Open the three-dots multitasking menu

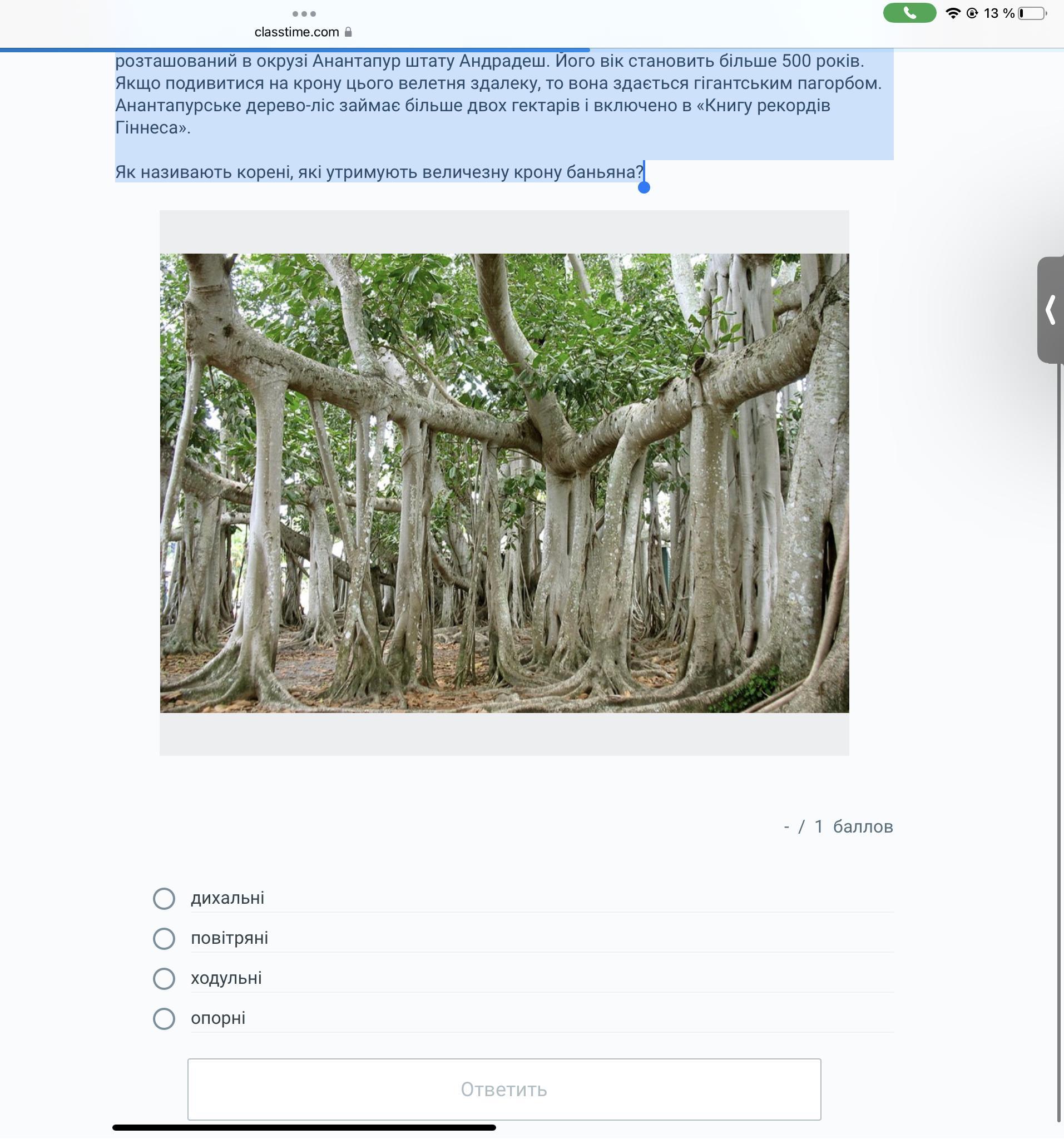(x=304, y=14)
